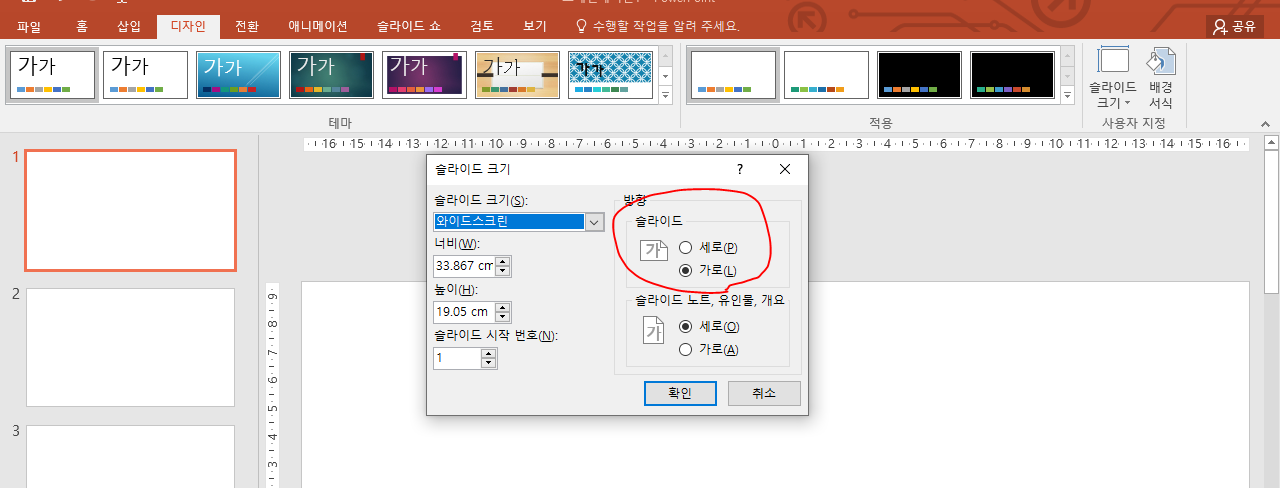Increase 높이 with up spinner

coord(503,307)
